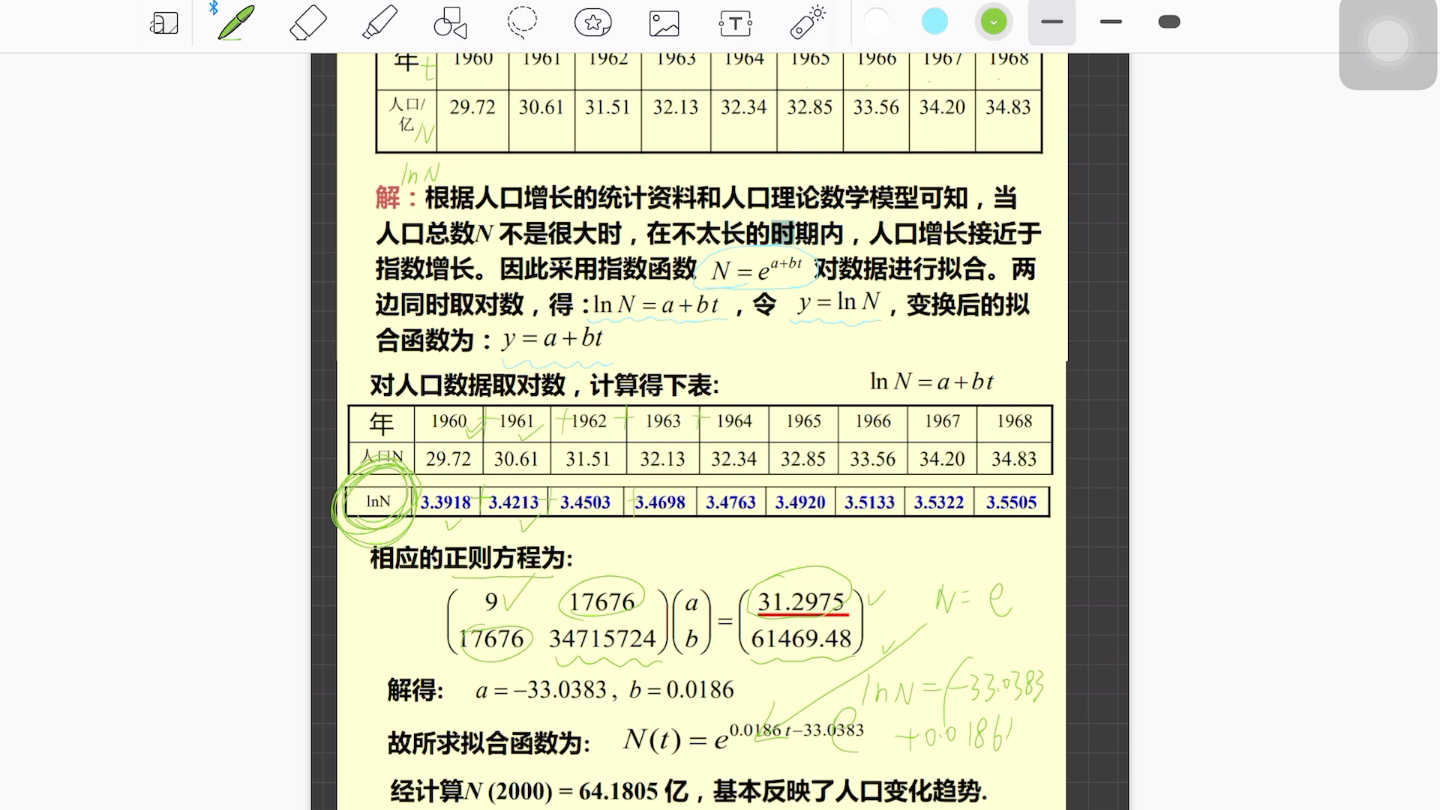Click the 31.2975 matrix value

pyautogui.click(x=802, y=602)
